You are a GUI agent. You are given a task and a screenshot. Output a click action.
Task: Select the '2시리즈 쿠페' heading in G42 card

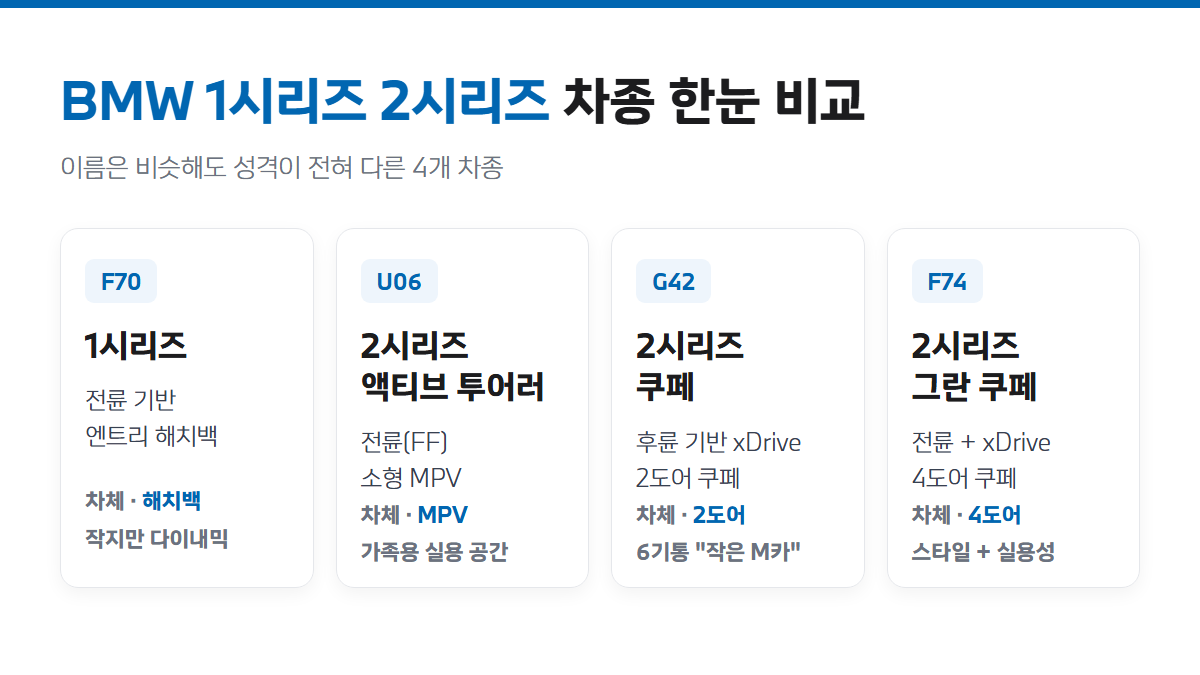coord(690,366)
